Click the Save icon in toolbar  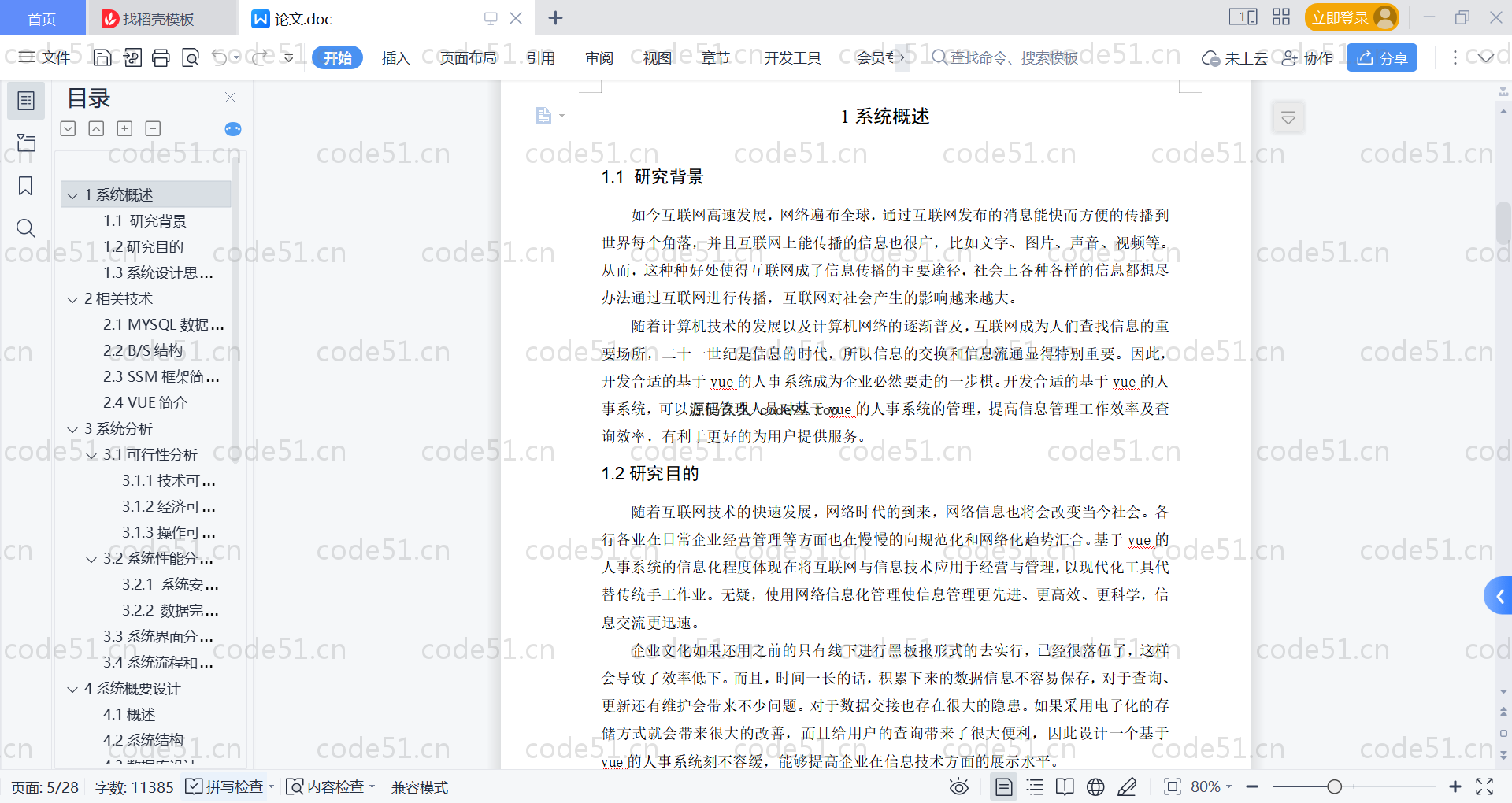click(102, 57)
